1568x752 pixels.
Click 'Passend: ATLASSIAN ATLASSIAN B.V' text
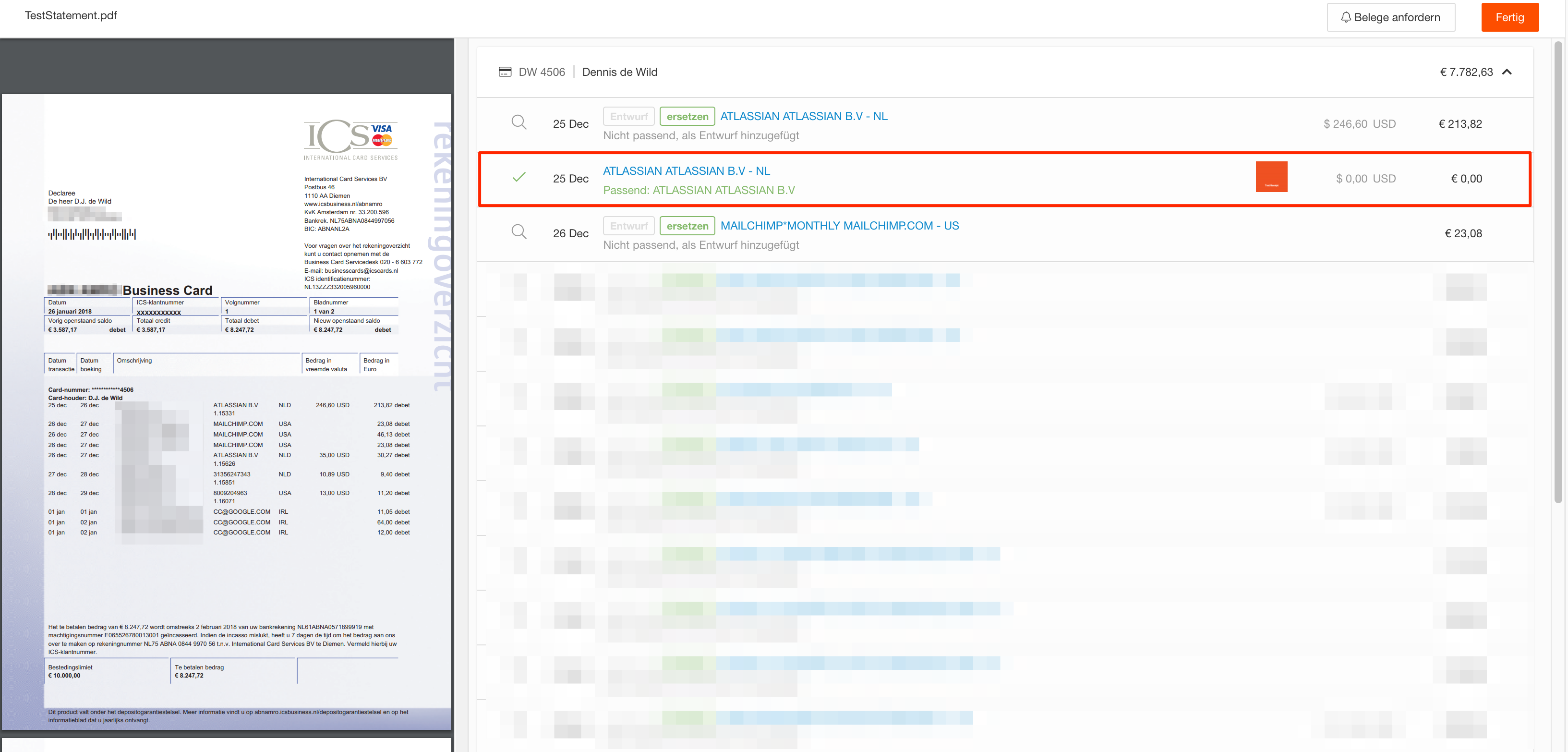(699, 190)
